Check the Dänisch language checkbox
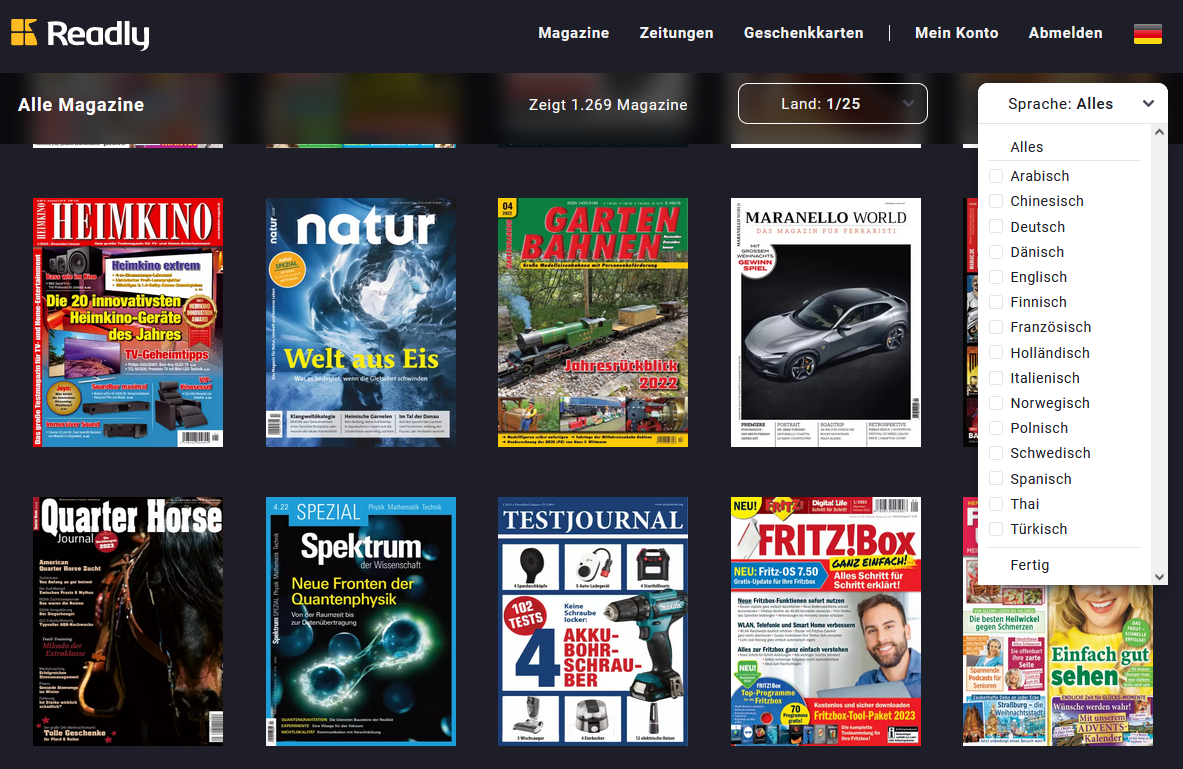The height and width of the screenshot is (769, 1183). [996, 251]
